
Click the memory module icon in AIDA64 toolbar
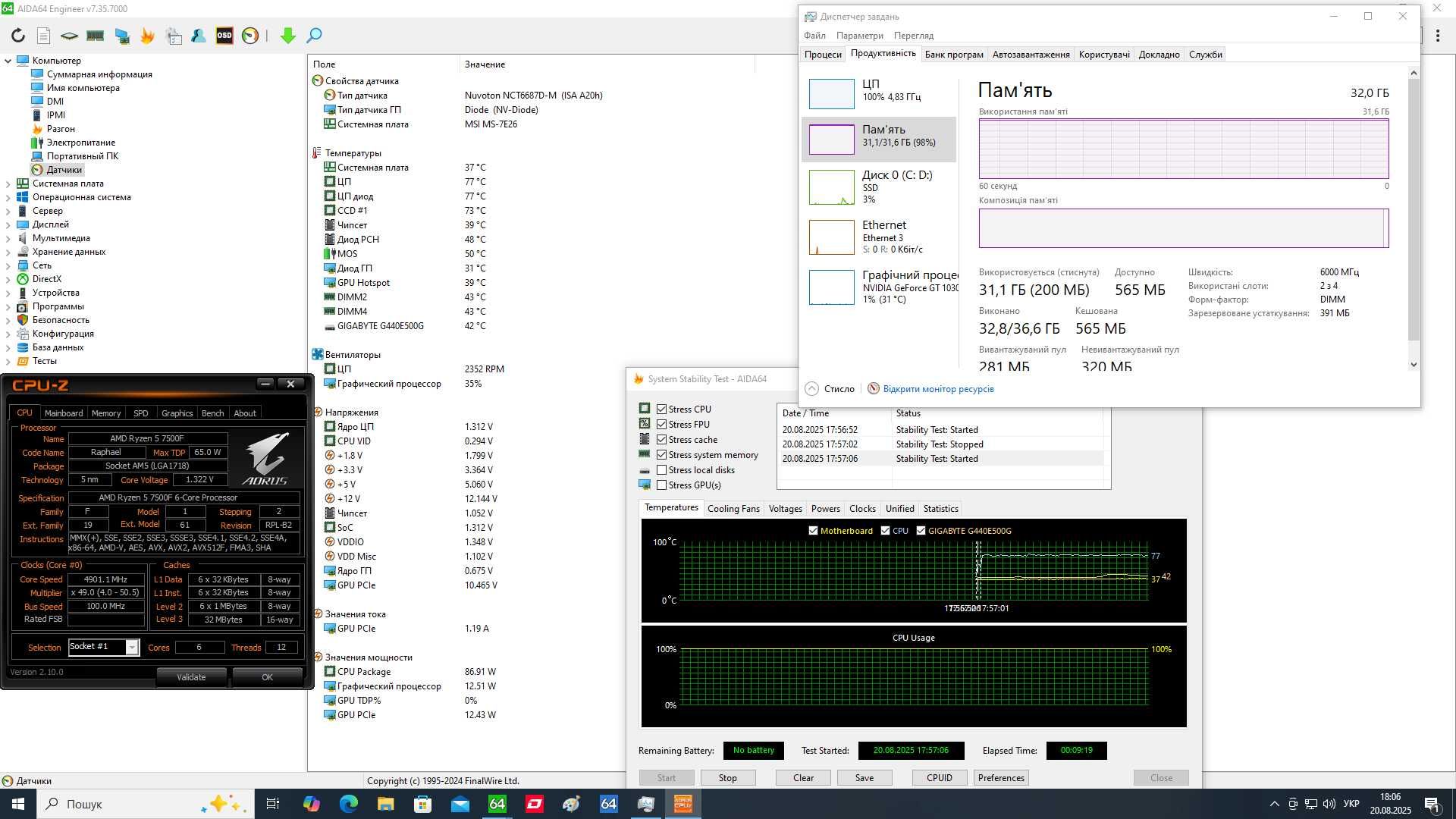pyautogui.click(x=95, y=35)
